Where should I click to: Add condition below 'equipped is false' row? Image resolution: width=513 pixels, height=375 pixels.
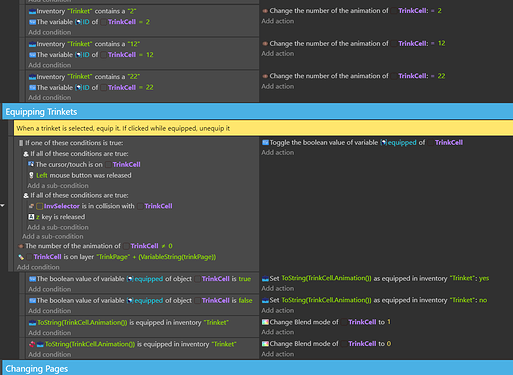[50, 311]
